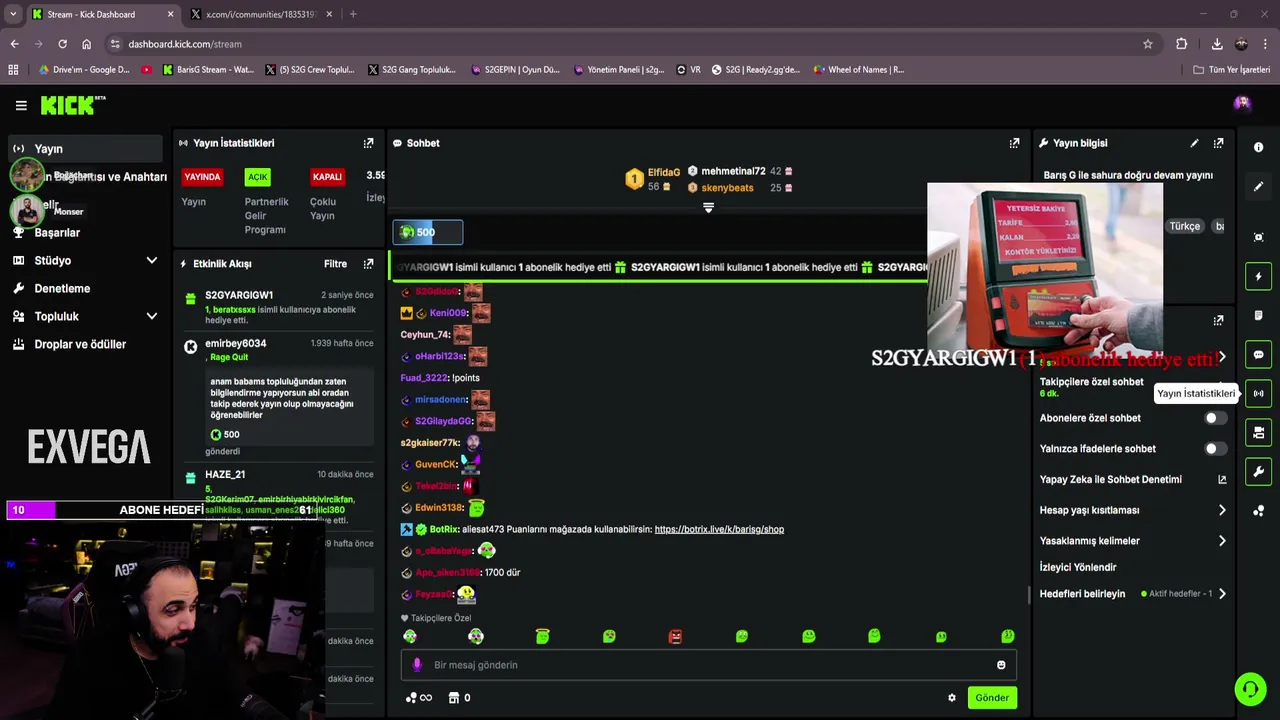Click username mehmetinal72 in leaderboard
Viewport: 1280px width, 720px height.
(x=733, y=171)
